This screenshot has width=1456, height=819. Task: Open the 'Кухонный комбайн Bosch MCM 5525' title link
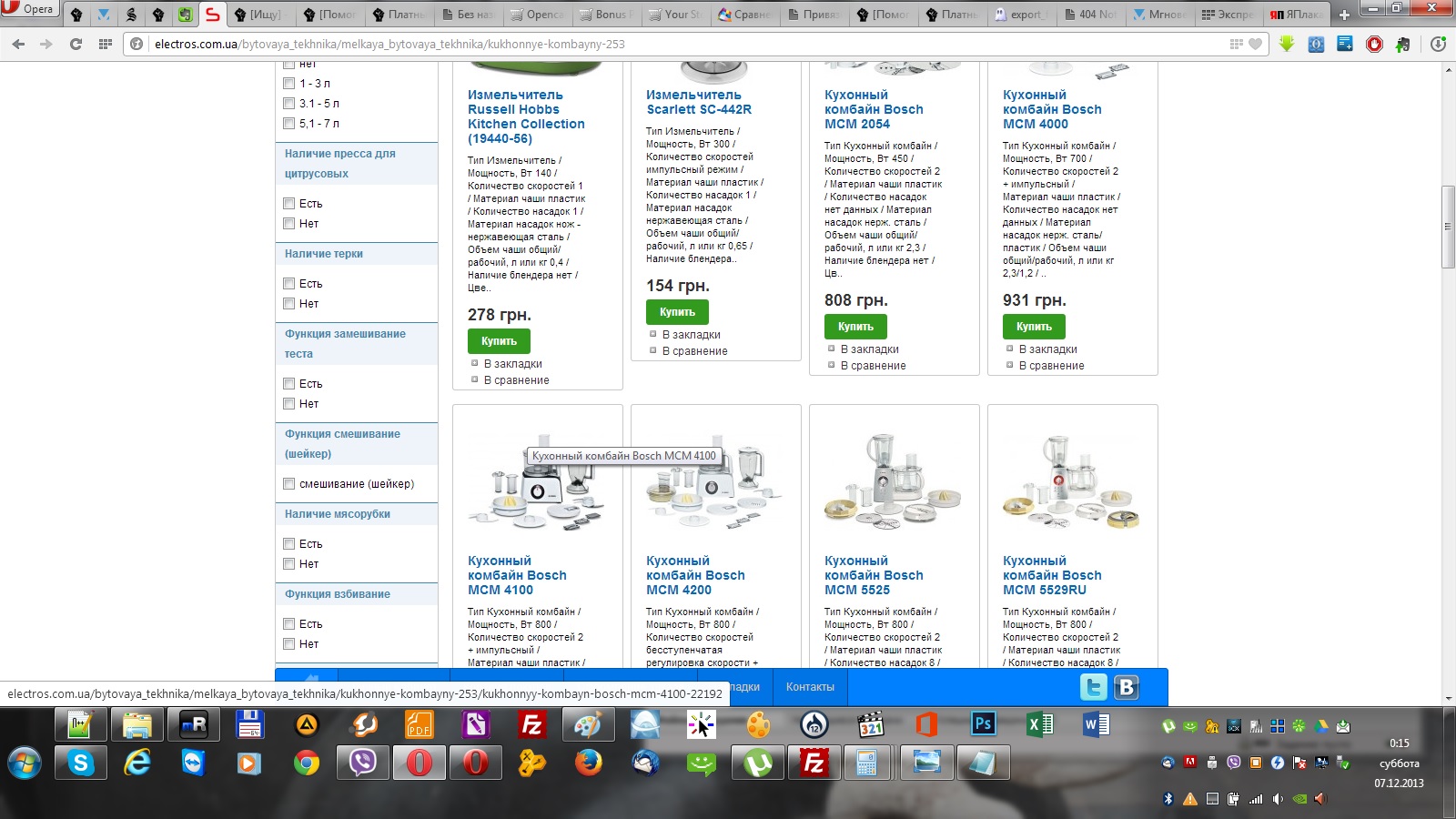(x=874, y=575)
